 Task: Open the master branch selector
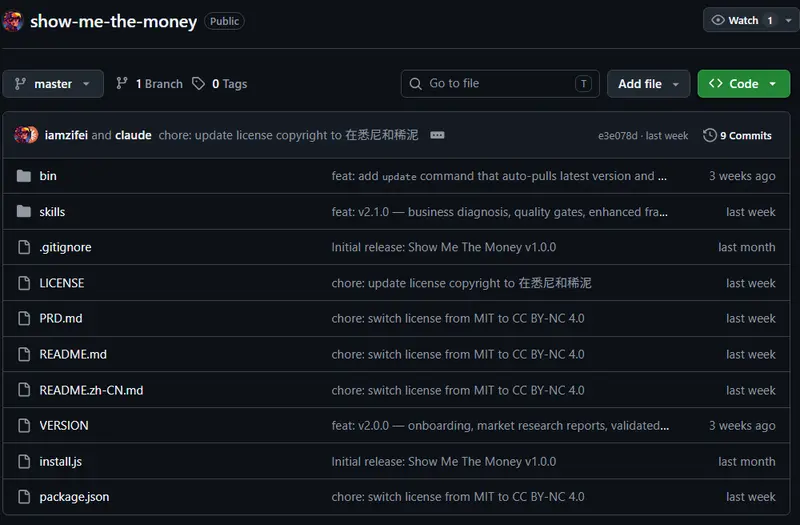(x=53, y=84)
